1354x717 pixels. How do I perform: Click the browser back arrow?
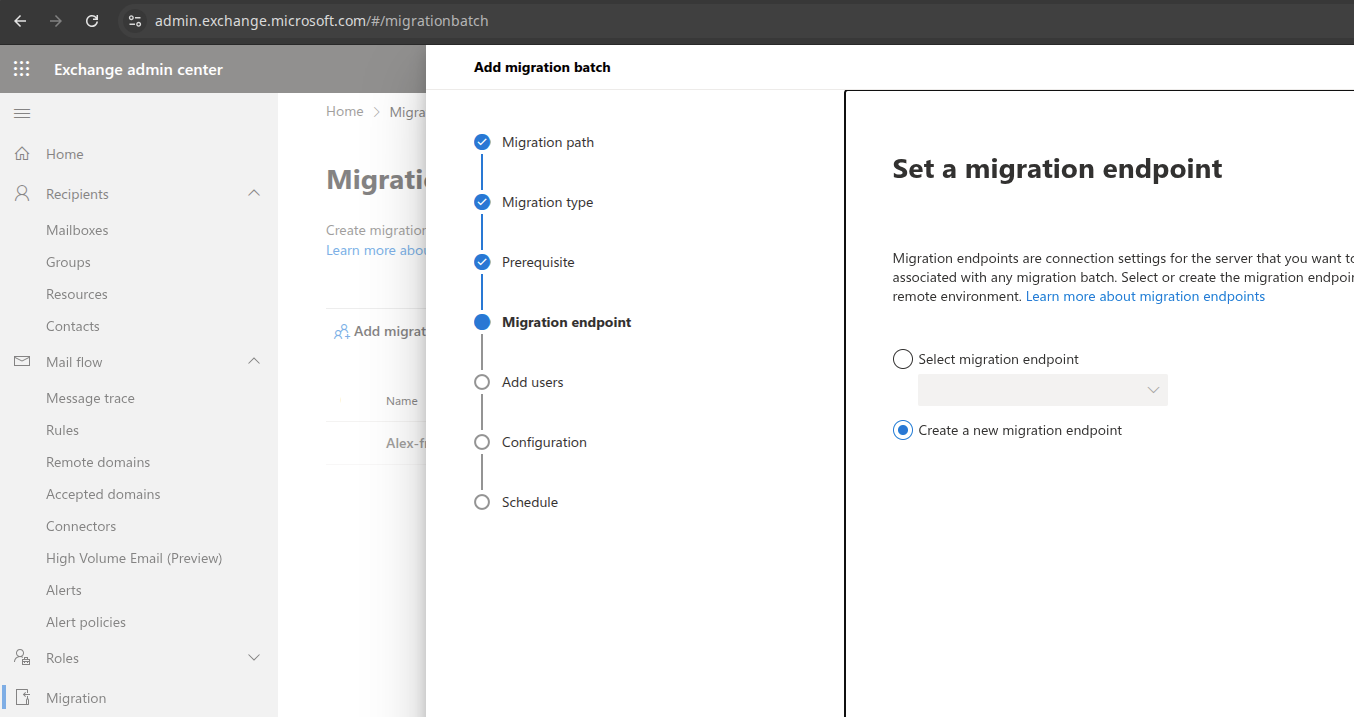pyautogui.click(x=20, y=20)
